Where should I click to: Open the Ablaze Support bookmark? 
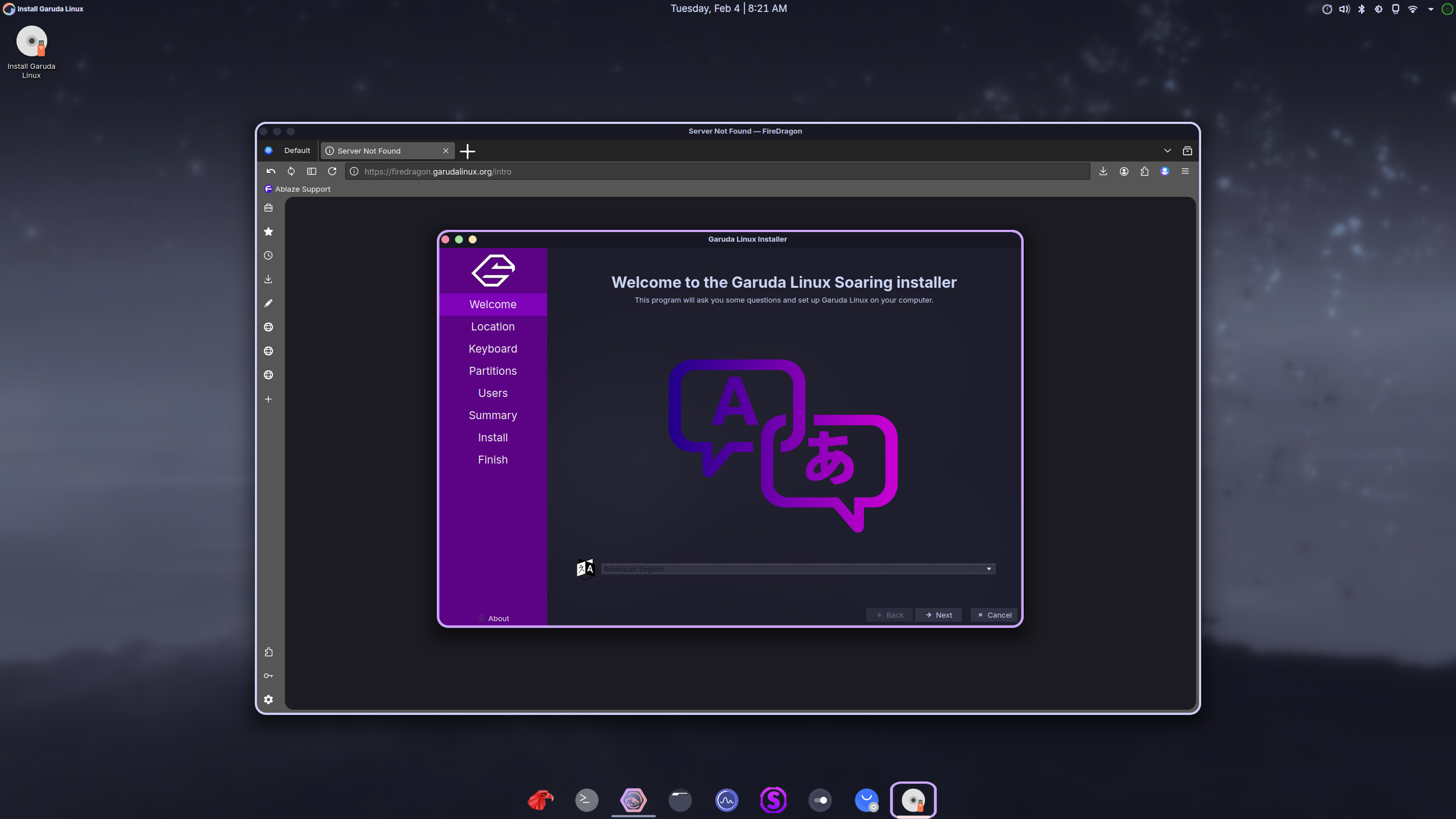tap(297, 189)
